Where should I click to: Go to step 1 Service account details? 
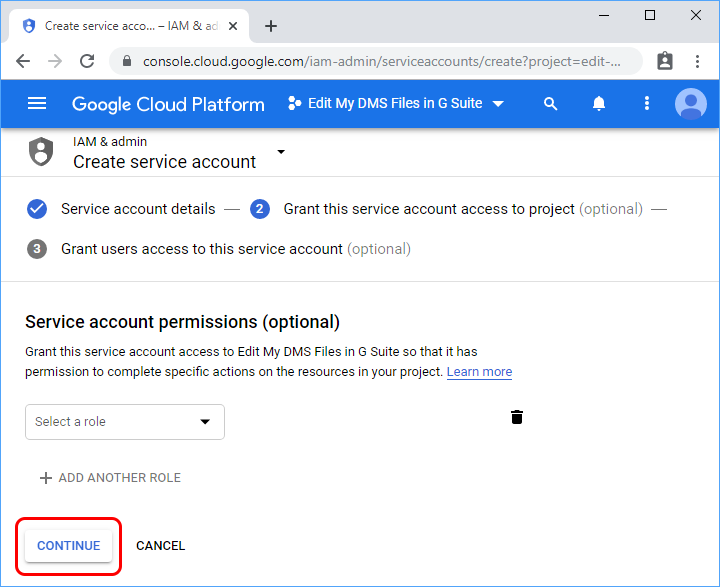click(x=137, y=209)
